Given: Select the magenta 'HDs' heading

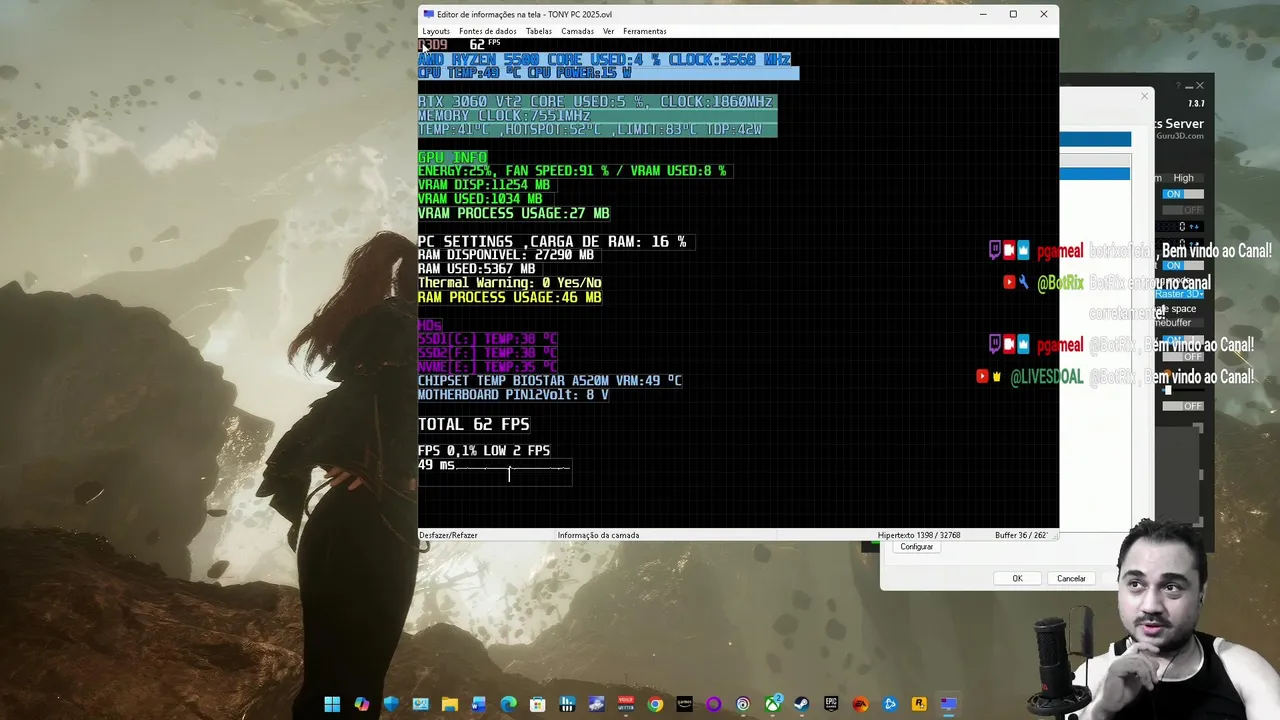Looking at the screenshot, I should point(430,326).
